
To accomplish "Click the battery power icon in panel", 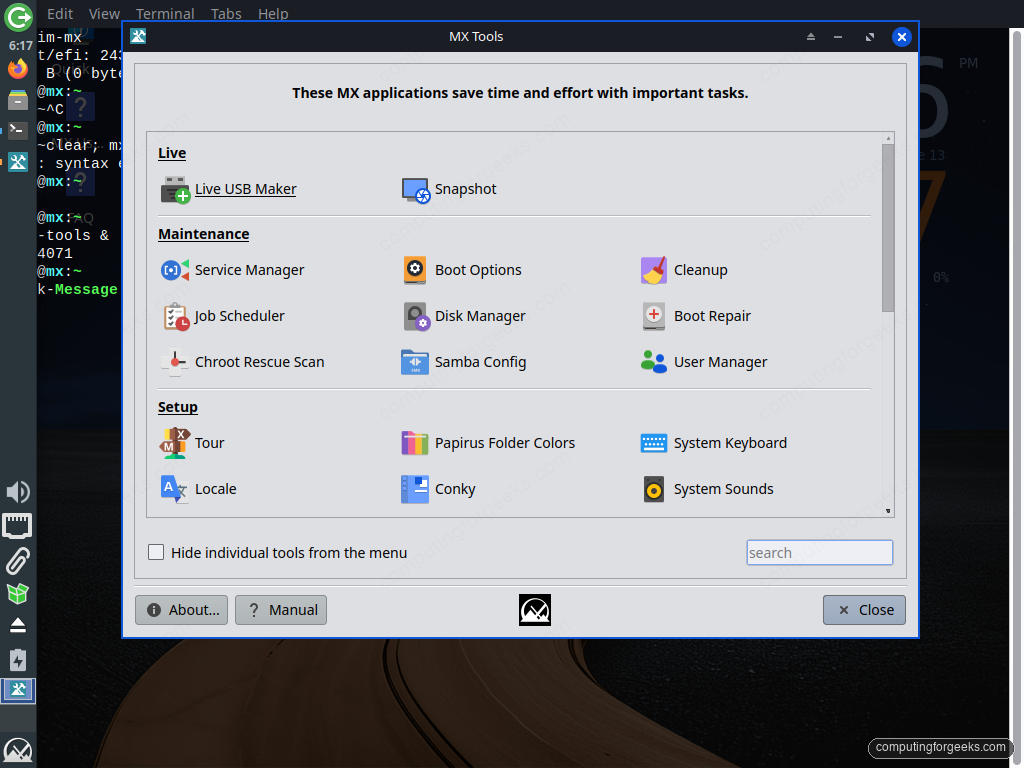I will tap(18, 660).
